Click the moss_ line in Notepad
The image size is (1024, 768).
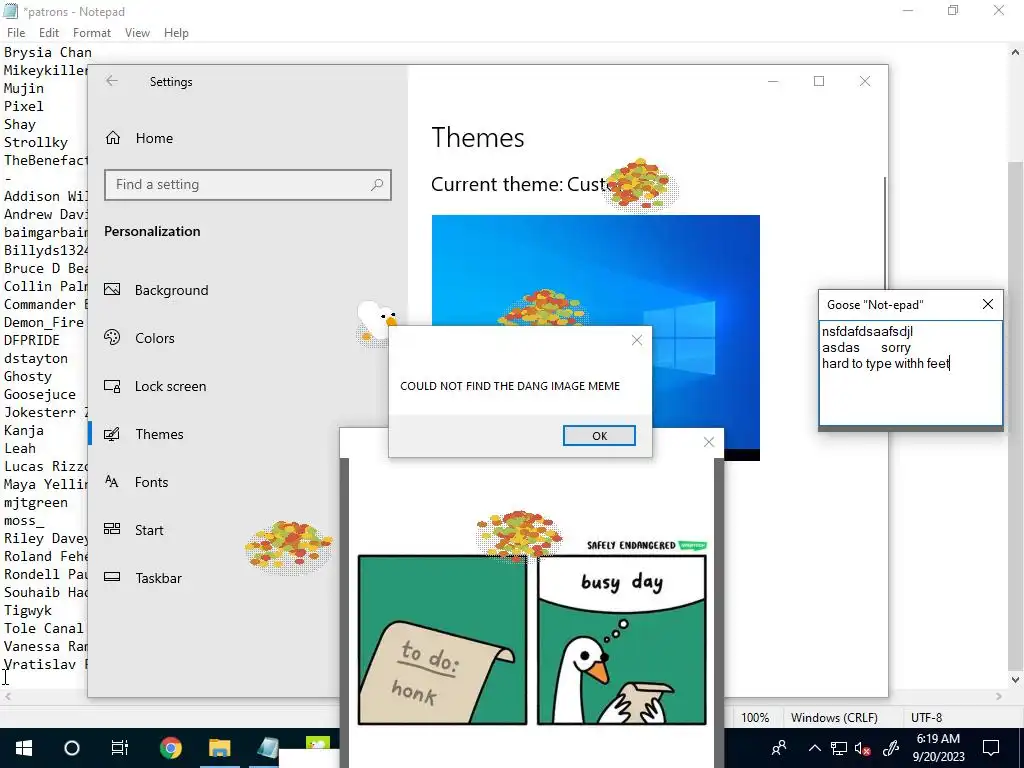(24, 520)
